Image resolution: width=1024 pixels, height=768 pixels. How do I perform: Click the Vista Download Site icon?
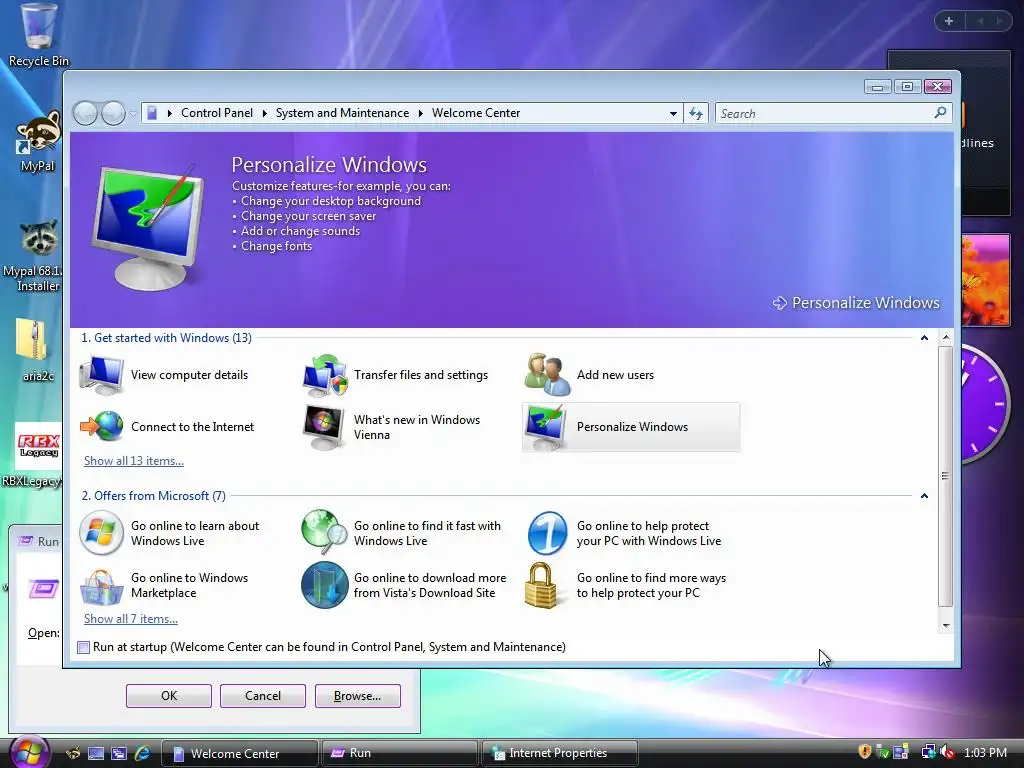325,585
